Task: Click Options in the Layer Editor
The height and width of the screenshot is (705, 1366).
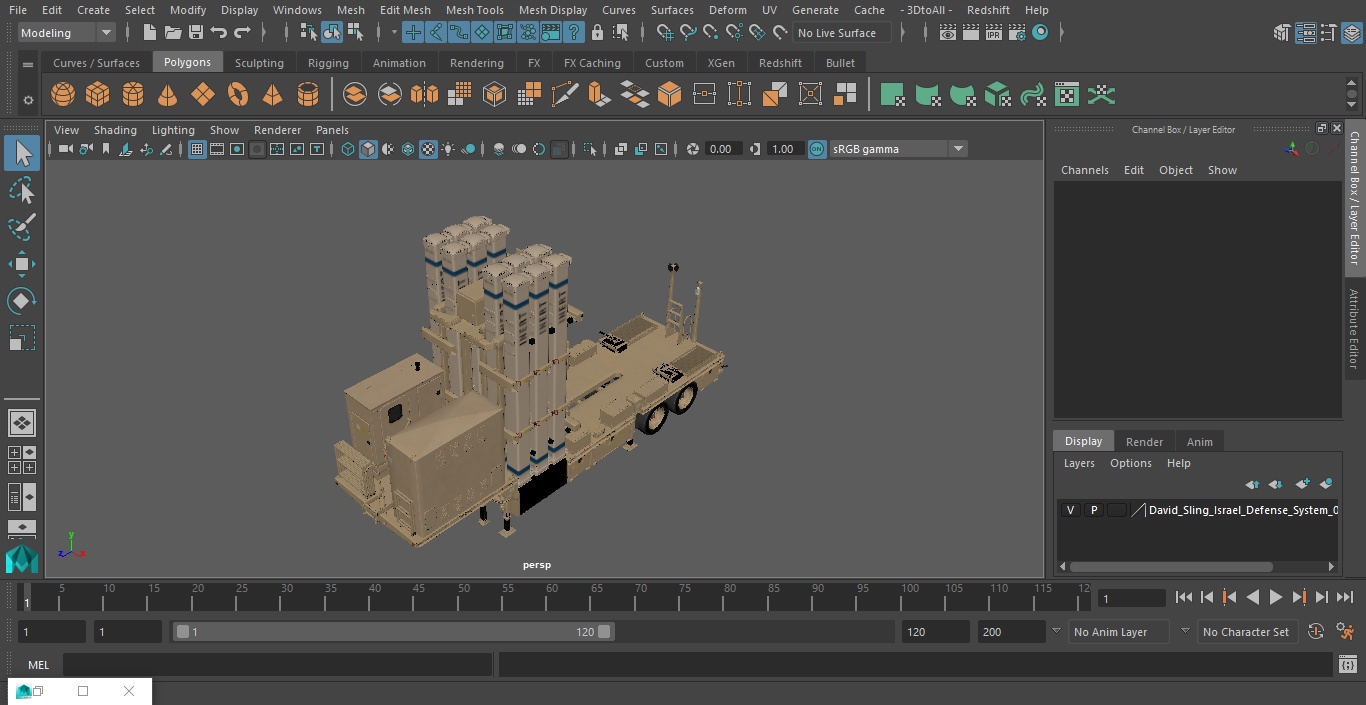Action: [1131, 463]
